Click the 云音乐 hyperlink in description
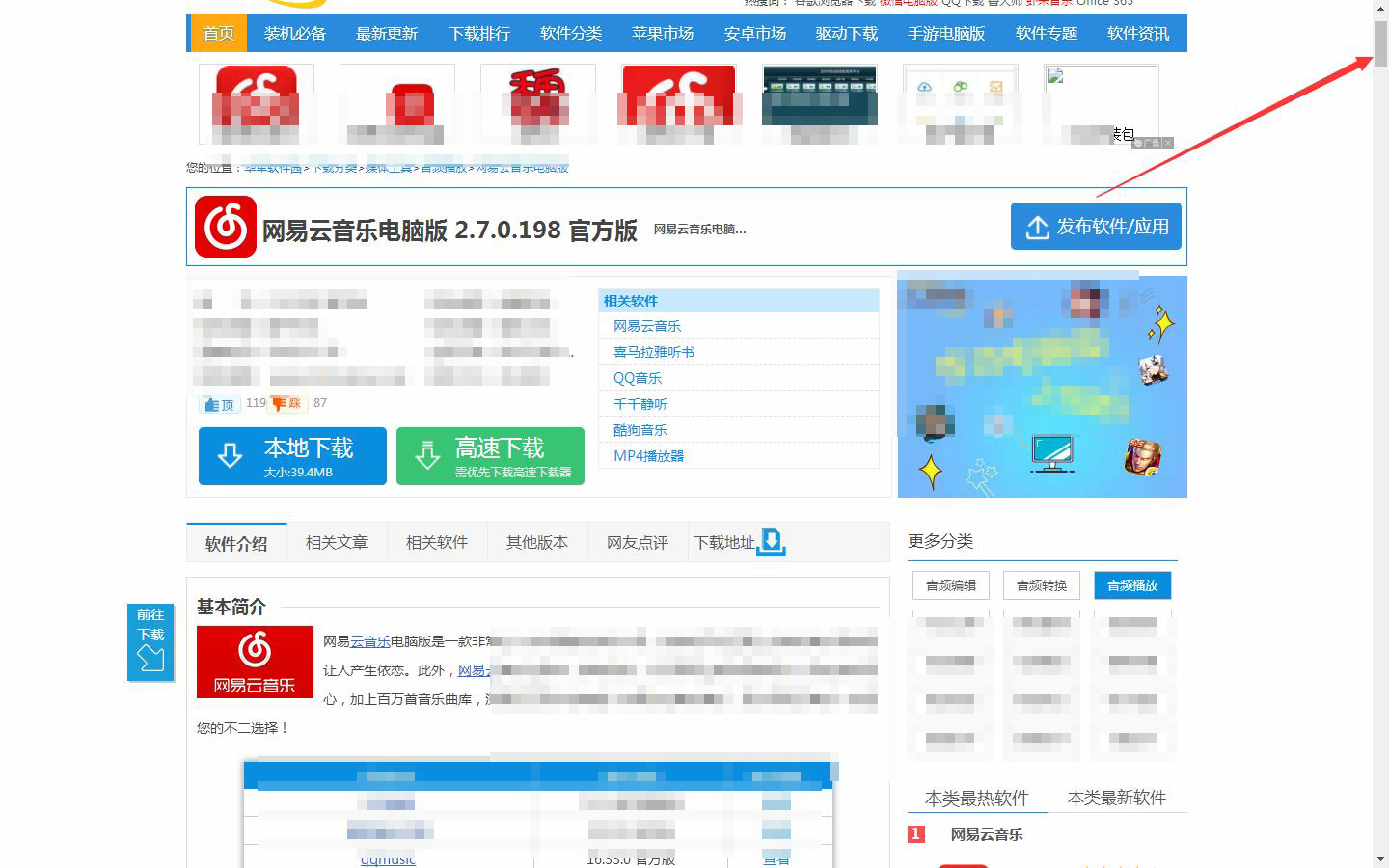The height and width of the screenshot is (868, 1389). point(370,641)
